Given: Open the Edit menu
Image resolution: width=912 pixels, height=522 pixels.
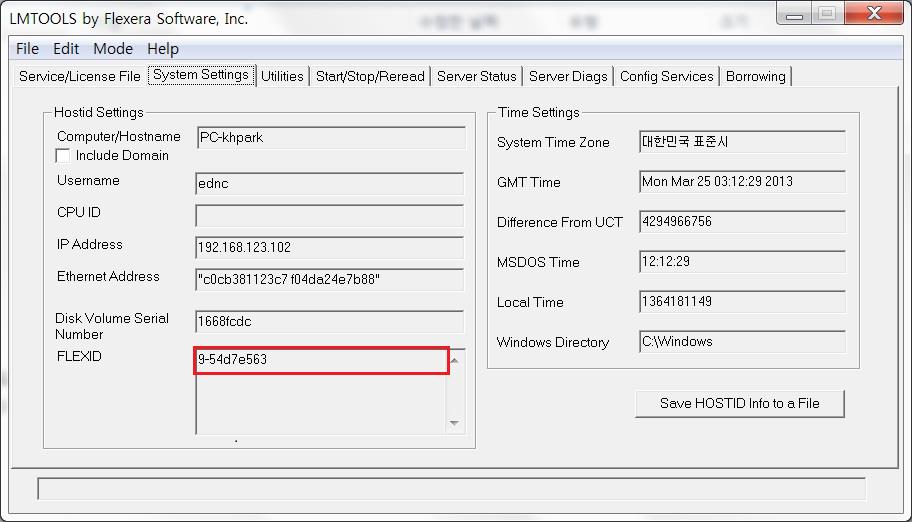Looking at the screenshot, I should pos(66,49).
